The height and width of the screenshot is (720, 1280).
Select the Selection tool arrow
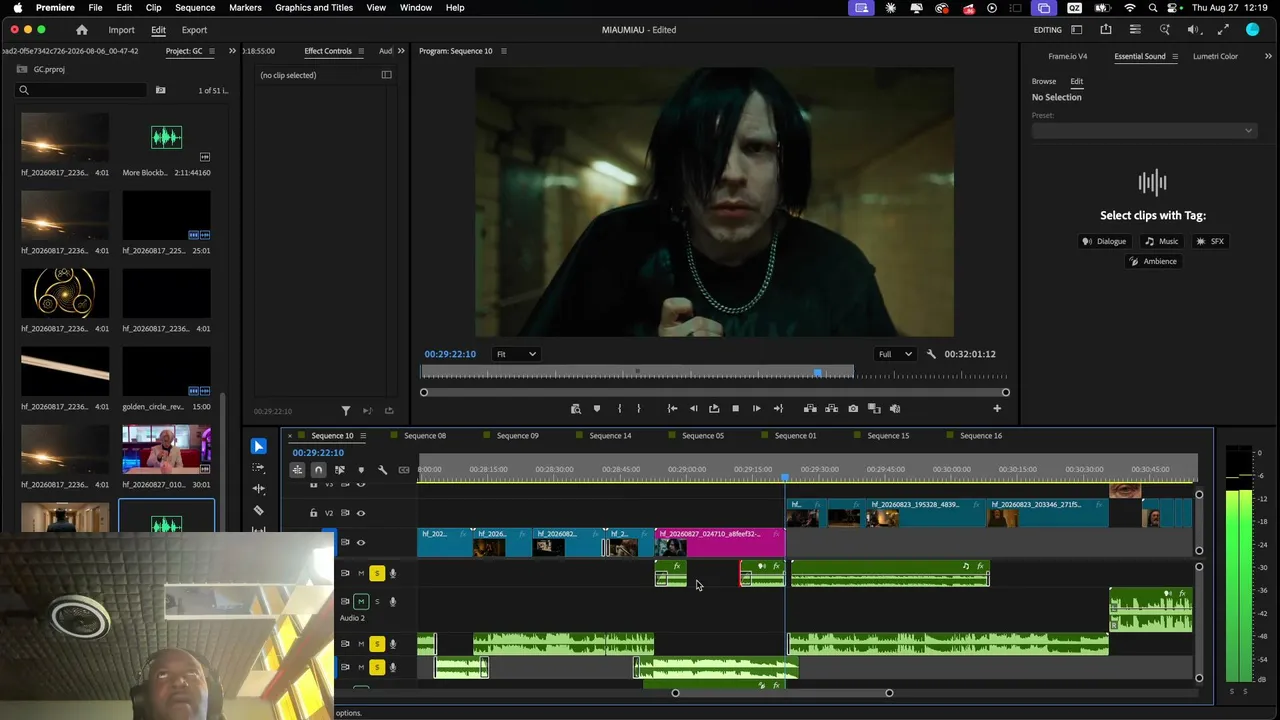click(x=259, y=446)
